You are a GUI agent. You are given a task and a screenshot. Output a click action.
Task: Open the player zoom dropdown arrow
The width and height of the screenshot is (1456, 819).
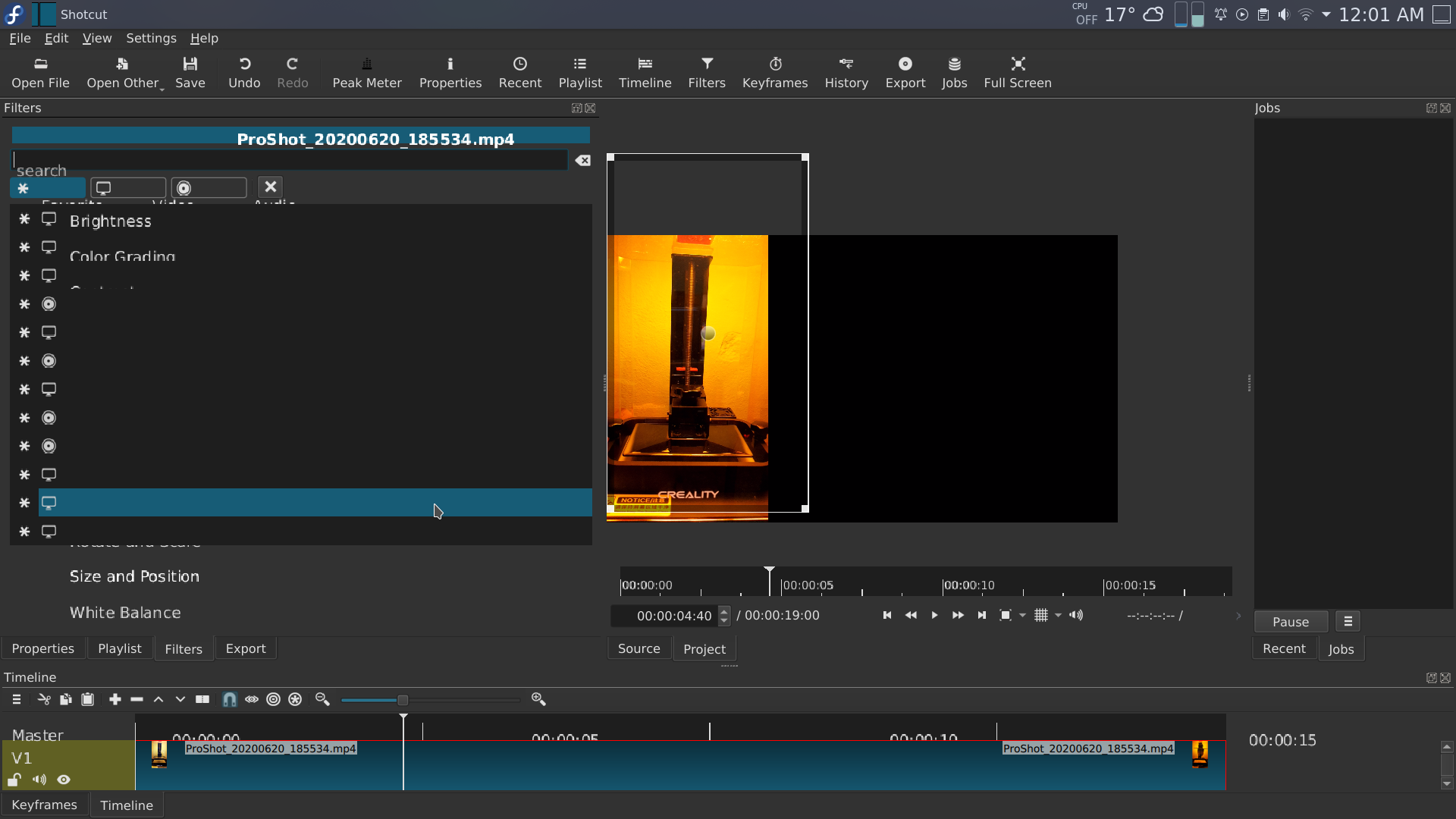click(1022, 615)
